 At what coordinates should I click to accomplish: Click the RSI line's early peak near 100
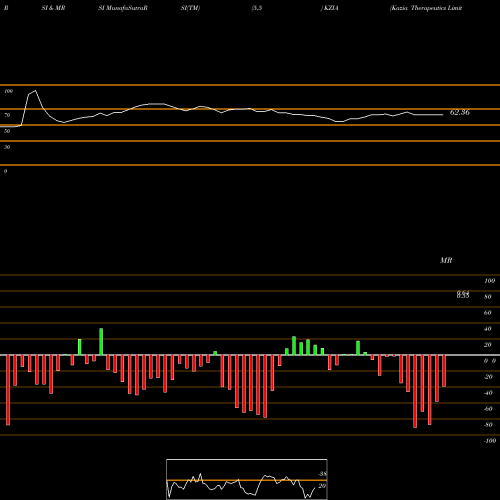point(35,91)
